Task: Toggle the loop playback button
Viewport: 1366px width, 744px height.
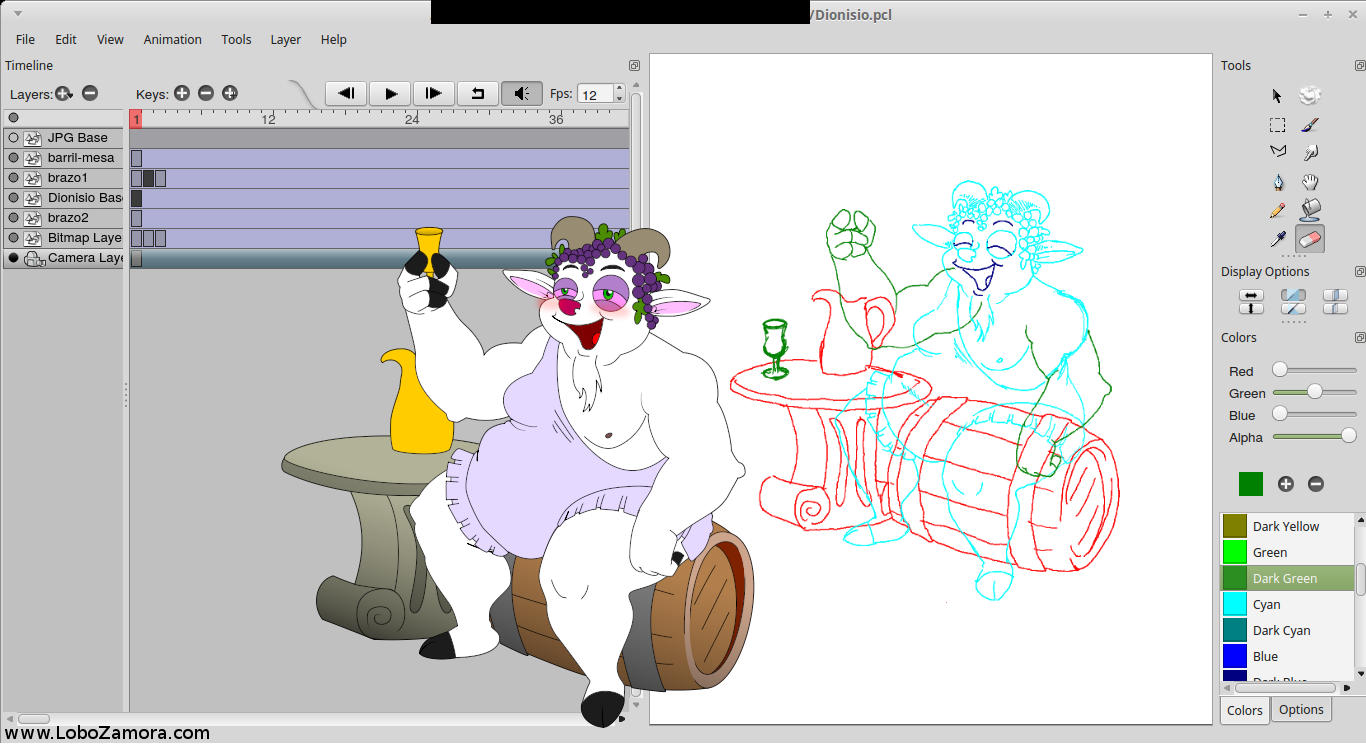Action: click(x=478, y=93)
